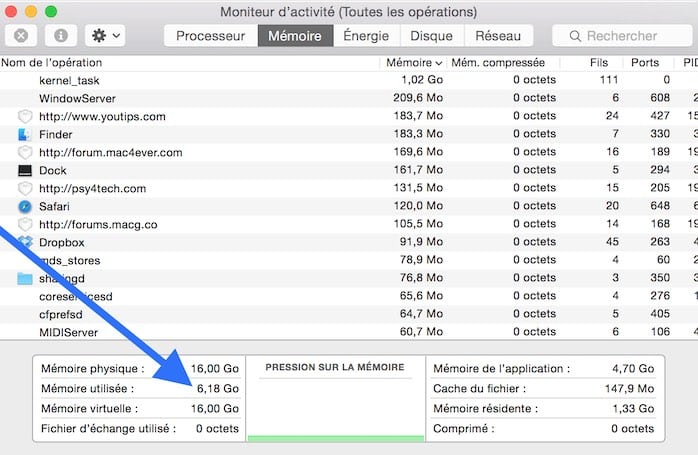This screenshot has height=455, width=698.
Task: Click the Dock process icon
Action: [24, 171]
